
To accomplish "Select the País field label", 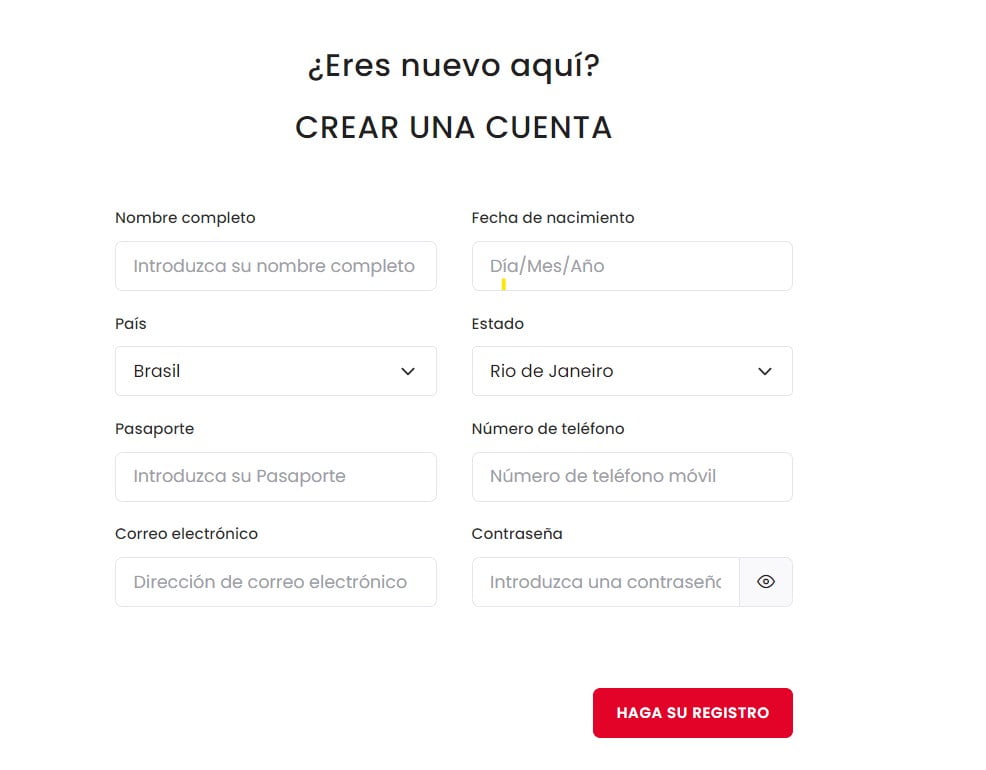I will [x=130, y=323].
